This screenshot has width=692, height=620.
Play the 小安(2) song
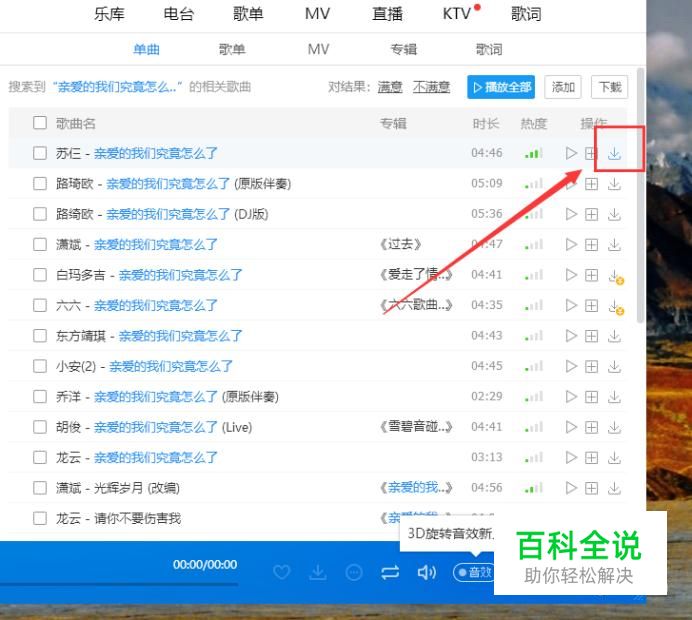tap(571, 366)
